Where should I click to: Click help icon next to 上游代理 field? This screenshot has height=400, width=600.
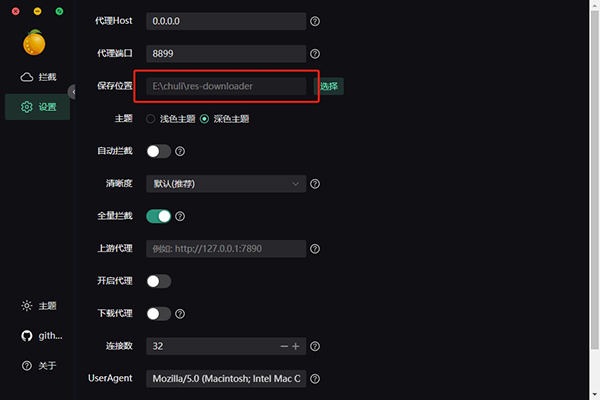click(x=315, y=249)
